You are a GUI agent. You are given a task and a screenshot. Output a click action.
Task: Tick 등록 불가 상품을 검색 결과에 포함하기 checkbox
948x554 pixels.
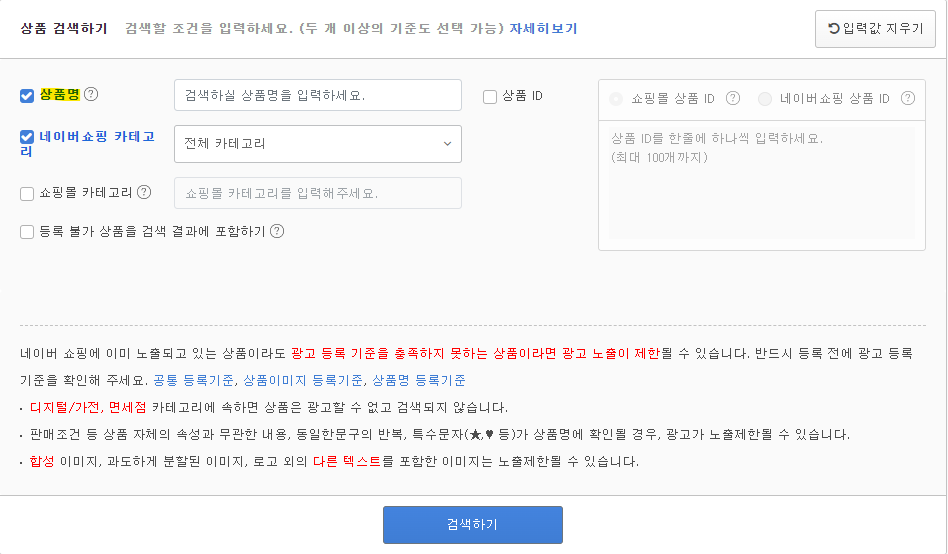tap(27, 232)
